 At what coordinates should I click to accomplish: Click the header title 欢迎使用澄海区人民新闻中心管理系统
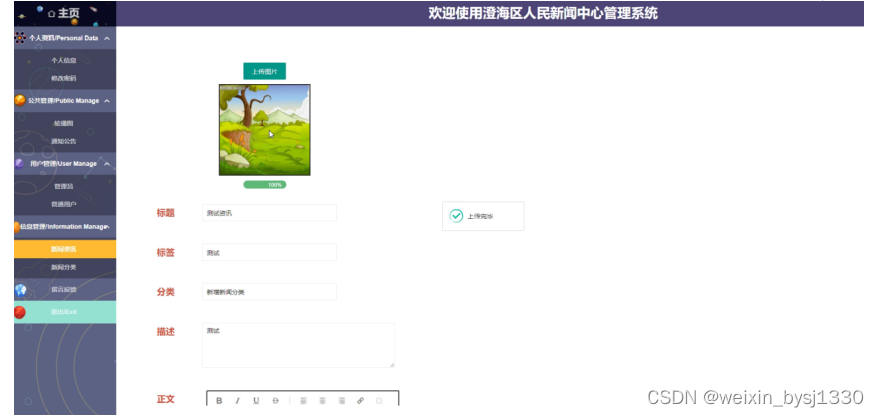(x=543, y=13)
